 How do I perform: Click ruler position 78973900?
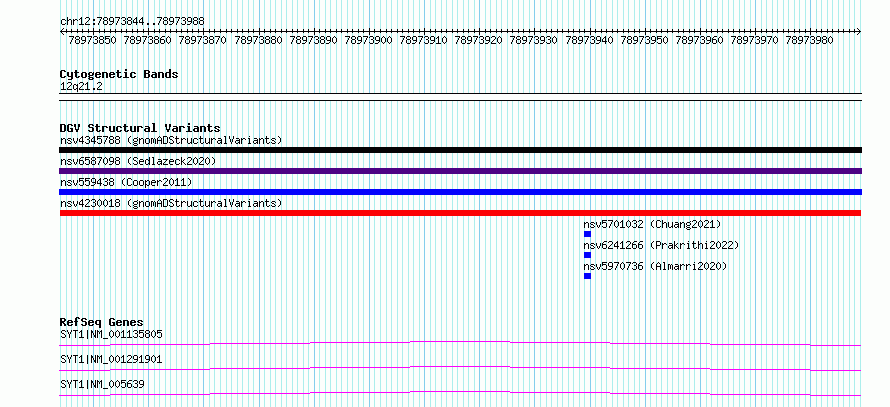368,40
